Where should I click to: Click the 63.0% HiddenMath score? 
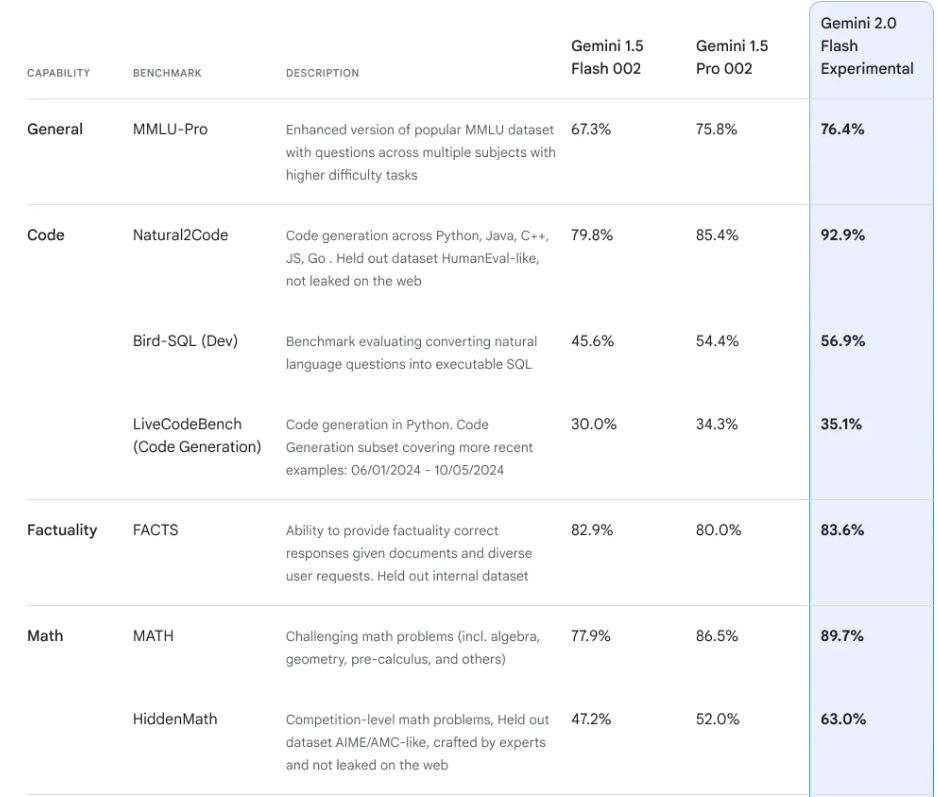pos(843,719)
